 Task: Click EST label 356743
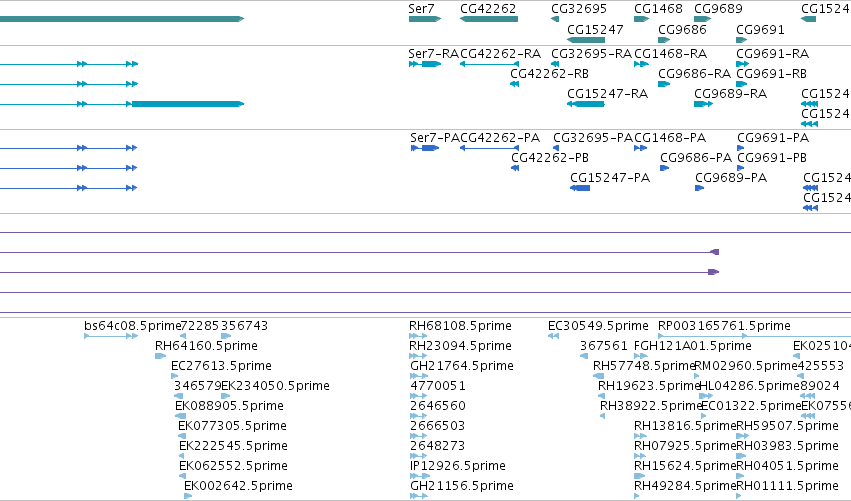(244, 326)
